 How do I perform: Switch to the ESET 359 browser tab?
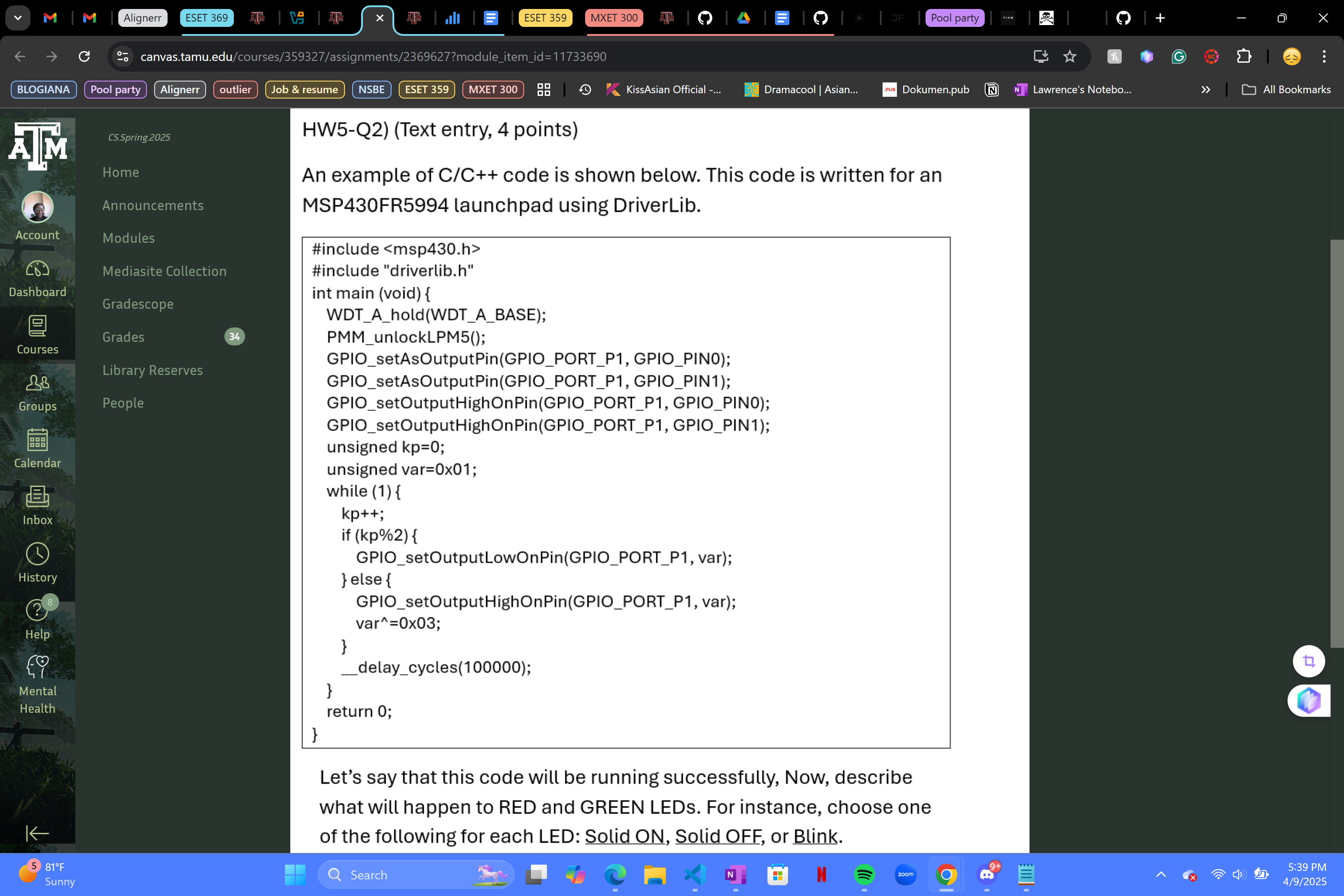click(x=545, y=18)
